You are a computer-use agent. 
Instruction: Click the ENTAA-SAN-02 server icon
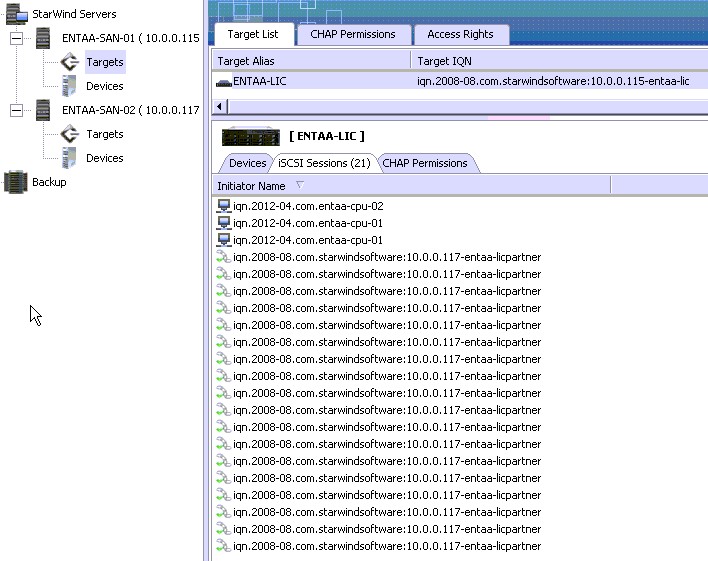click(43, 110)
